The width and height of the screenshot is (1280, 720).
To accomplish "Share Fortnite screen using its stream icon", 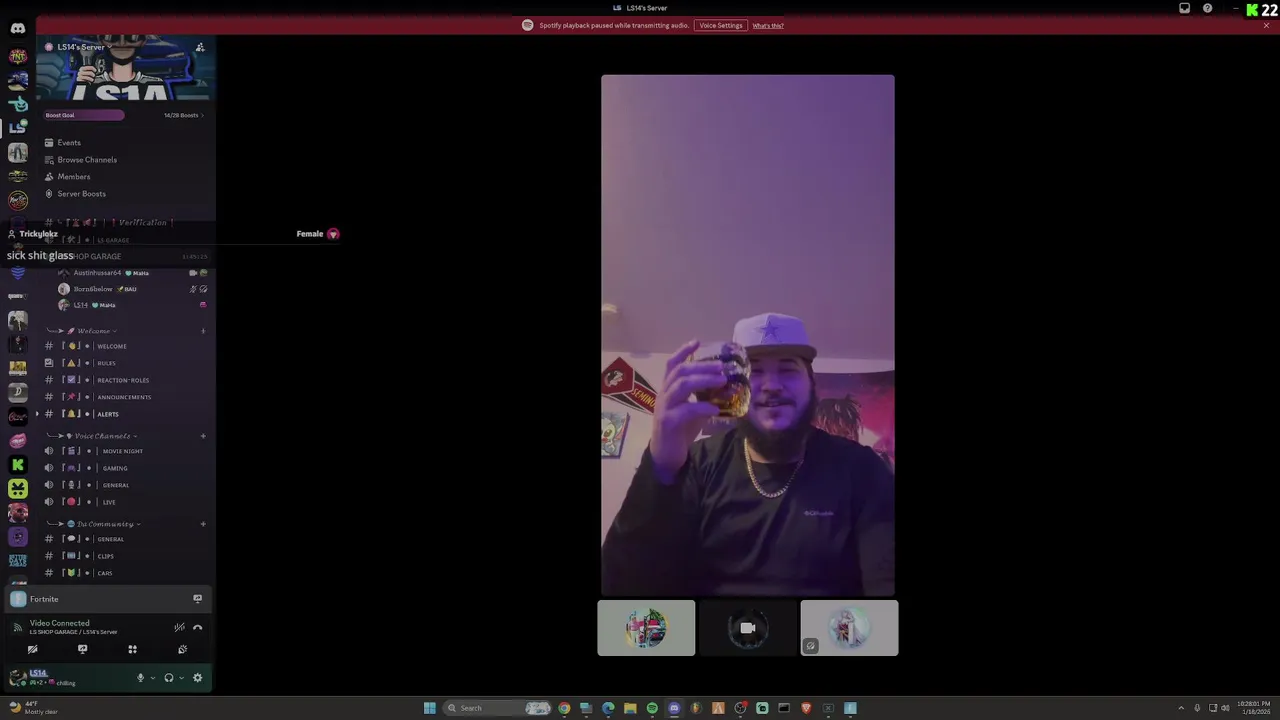I will [x=197, y=599].
